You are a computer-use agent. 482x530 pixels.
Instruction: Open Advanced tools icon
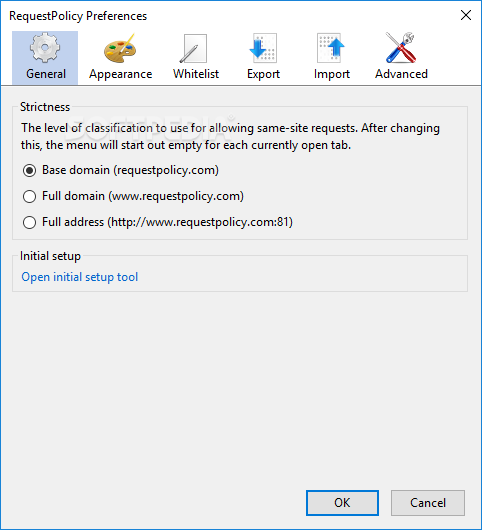[x=401, y=48]
